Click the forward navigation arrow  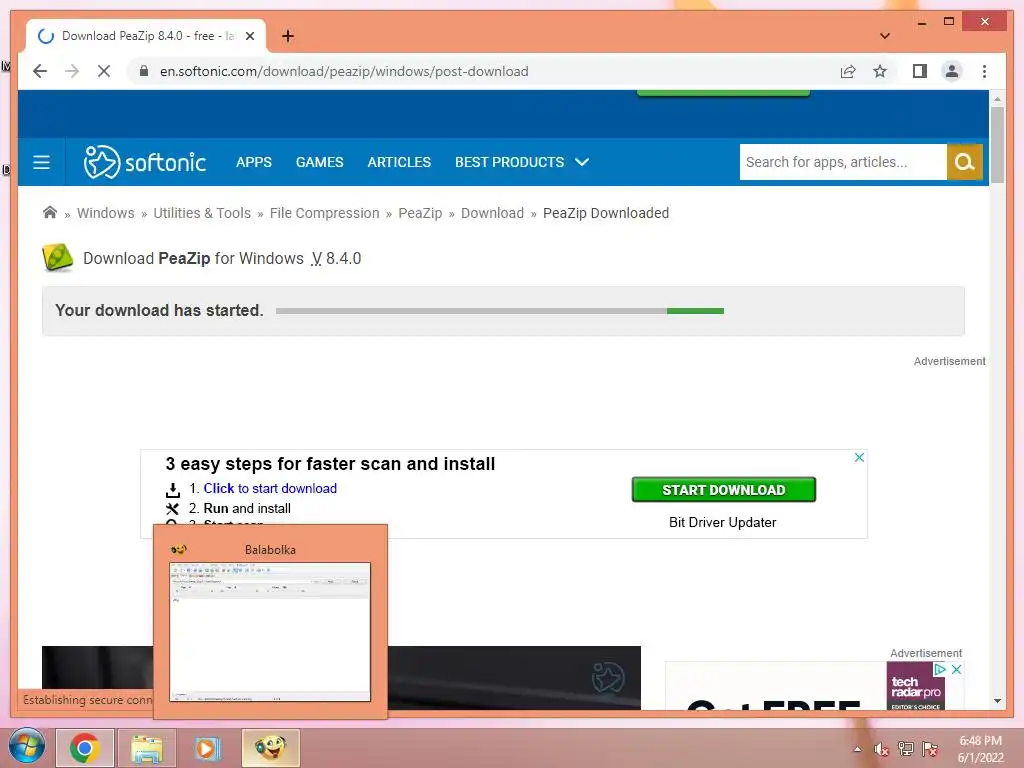(x=72, y=71)
